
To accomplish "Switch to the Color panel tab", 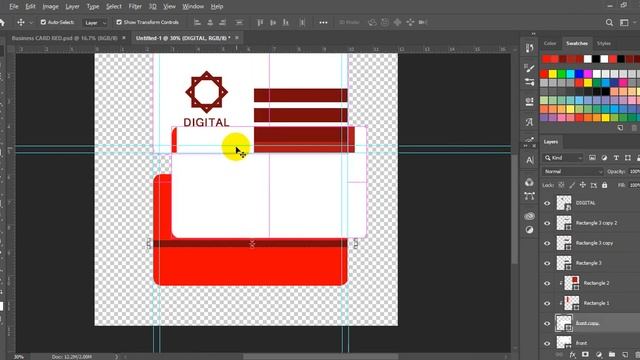I will (550, 43).
